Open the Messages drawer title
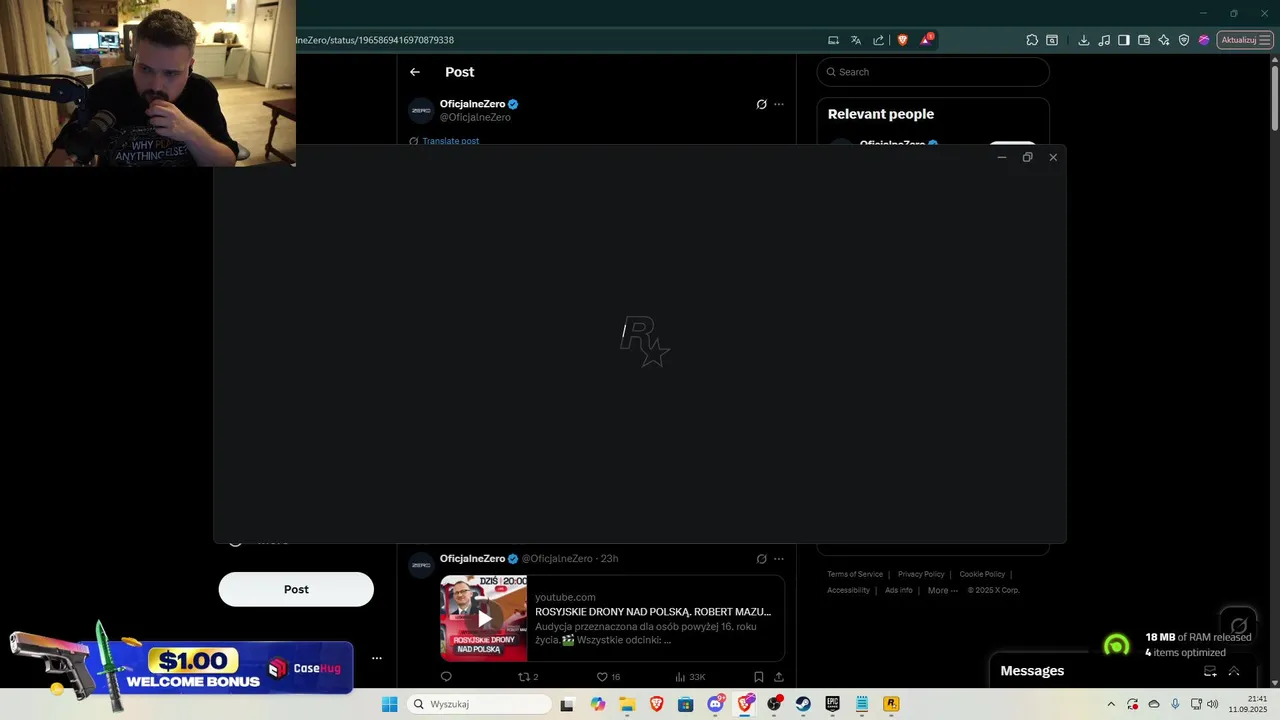This screenshot has height=720, width=1280. click(1032, 671)
